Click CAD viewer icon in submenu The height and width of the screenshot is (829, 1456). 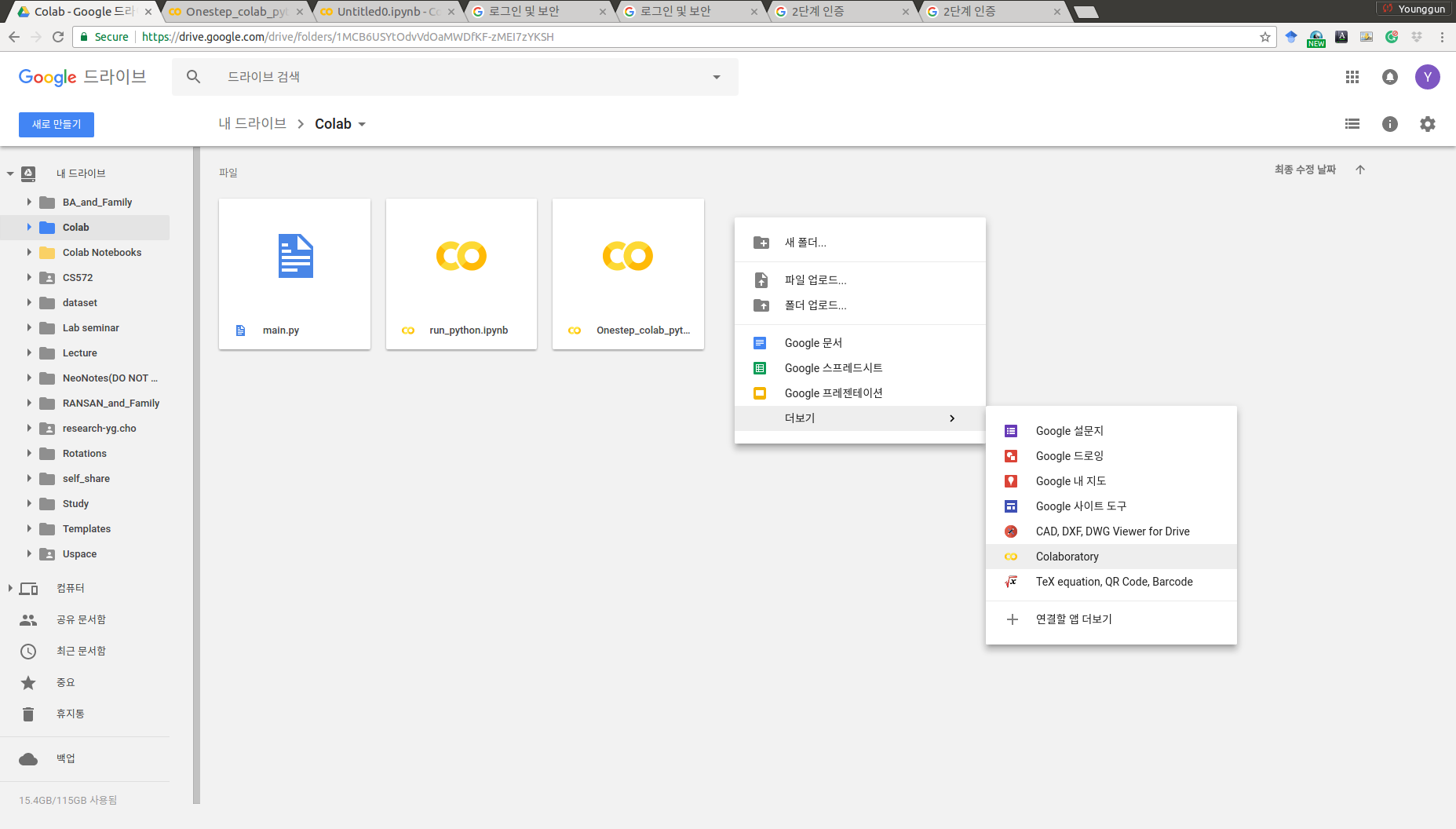(1011, 531)
